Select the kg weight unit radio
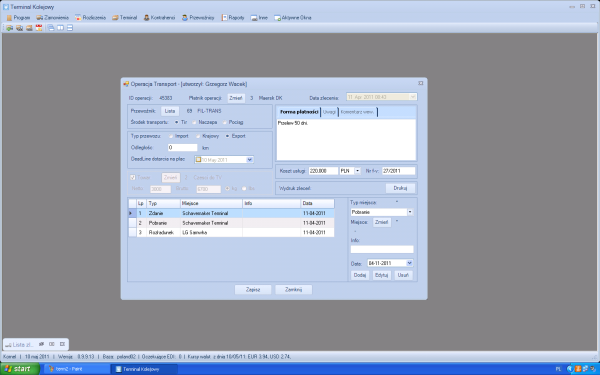Image resolution: width=600 pixels, height=375 pixels. [227, 189]
